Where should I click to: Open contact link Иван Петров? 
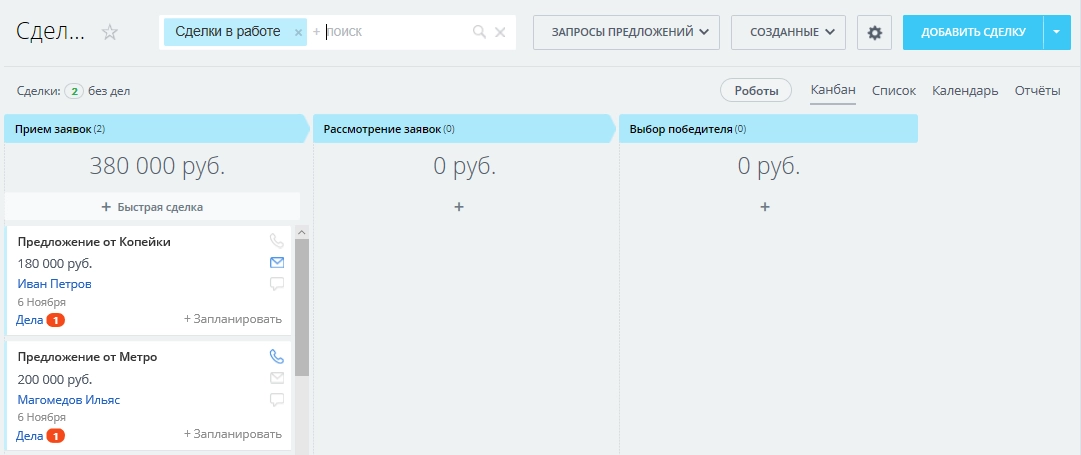click(55, 284)
